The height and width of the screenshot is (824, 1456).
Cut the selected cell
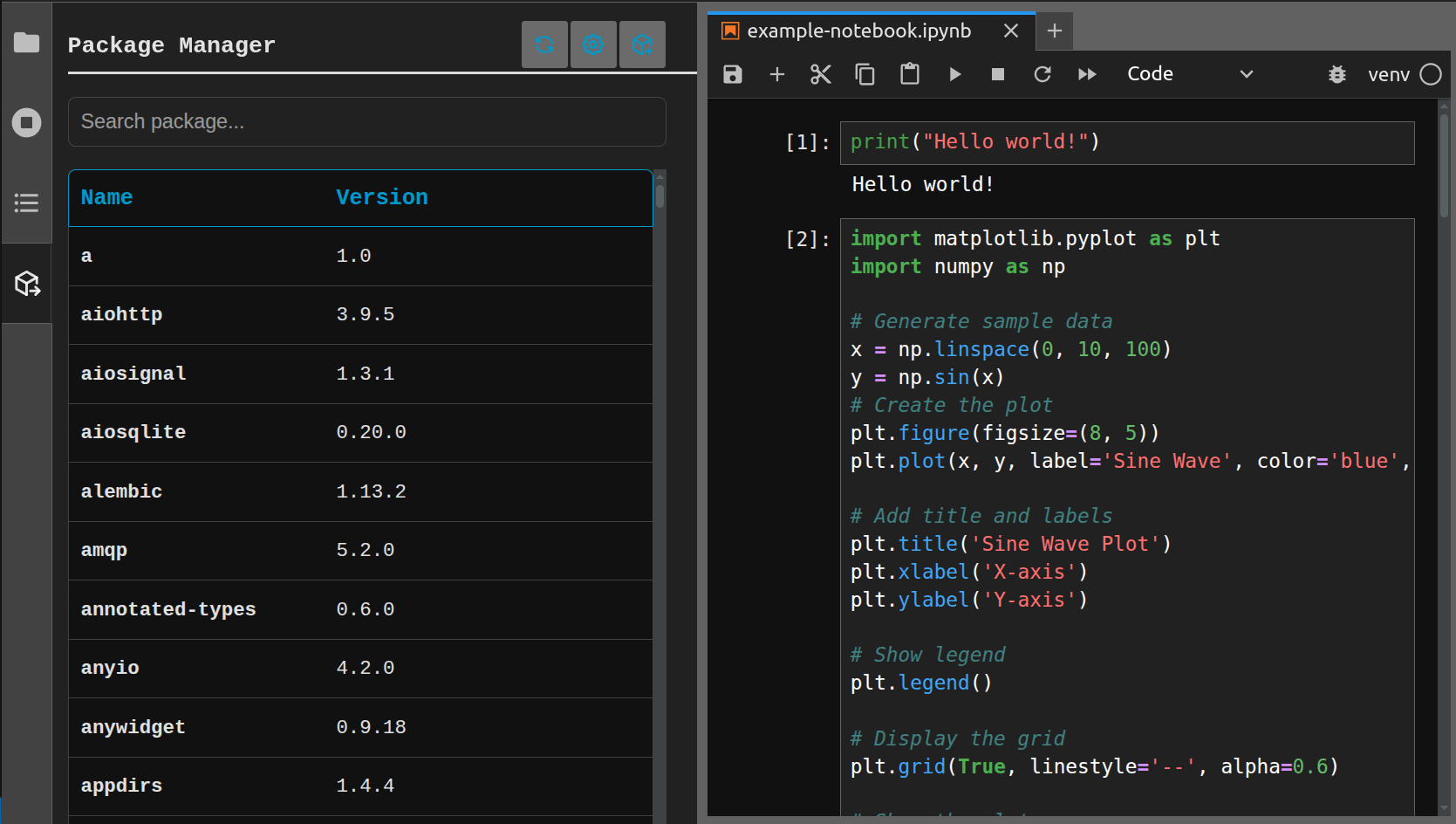coord(820,74)
